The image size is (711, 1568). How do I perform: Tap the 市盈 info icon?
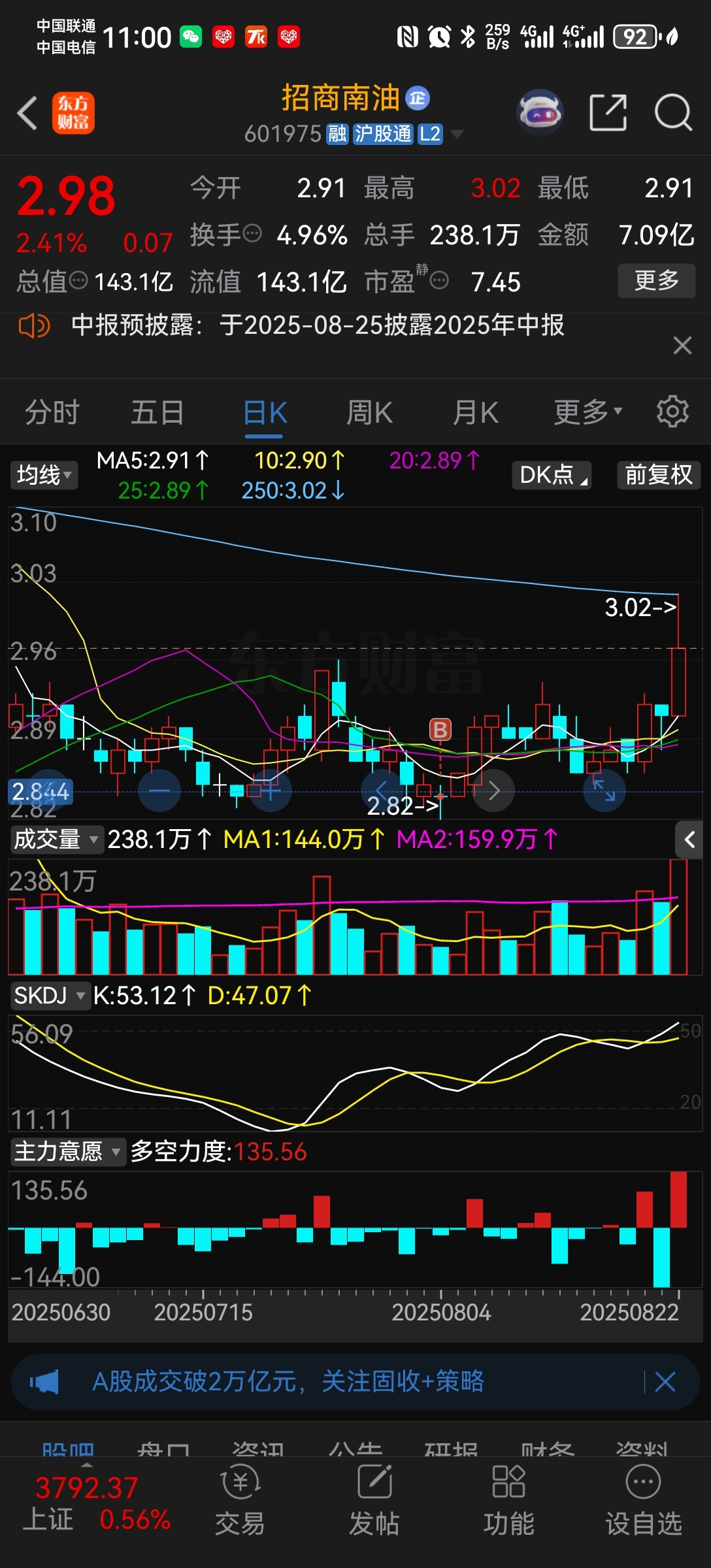point(439,281)
